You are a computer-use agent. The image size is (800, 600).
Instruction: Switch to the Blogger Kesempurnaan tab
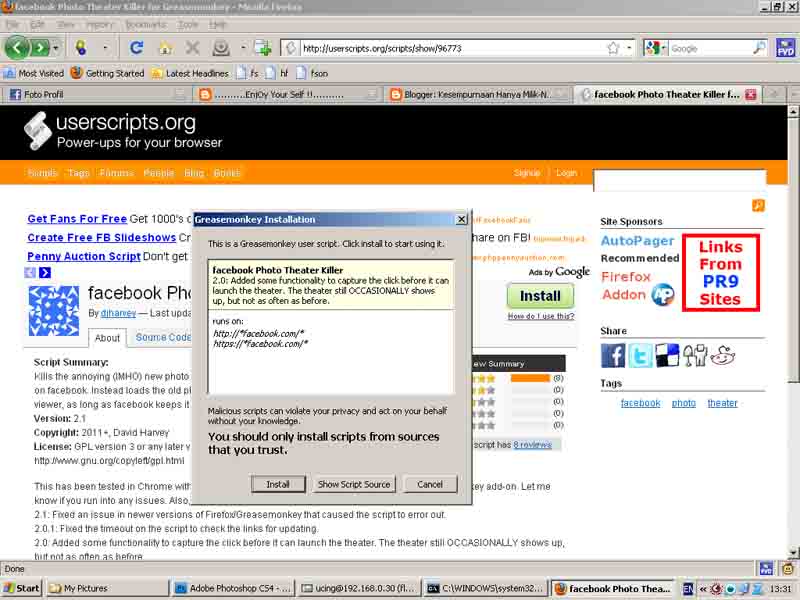[x=477, y=94]
